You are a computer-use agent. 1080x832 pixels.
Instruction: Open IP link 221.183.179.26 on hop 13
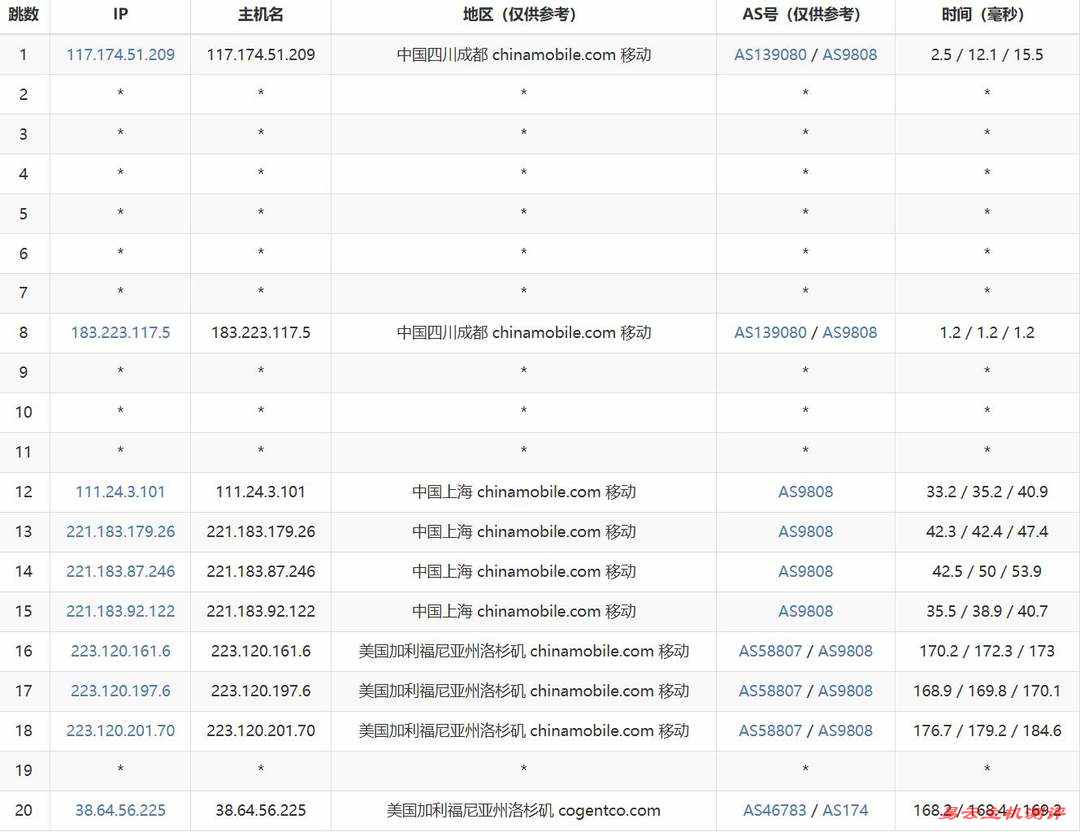tap(120, 531)
